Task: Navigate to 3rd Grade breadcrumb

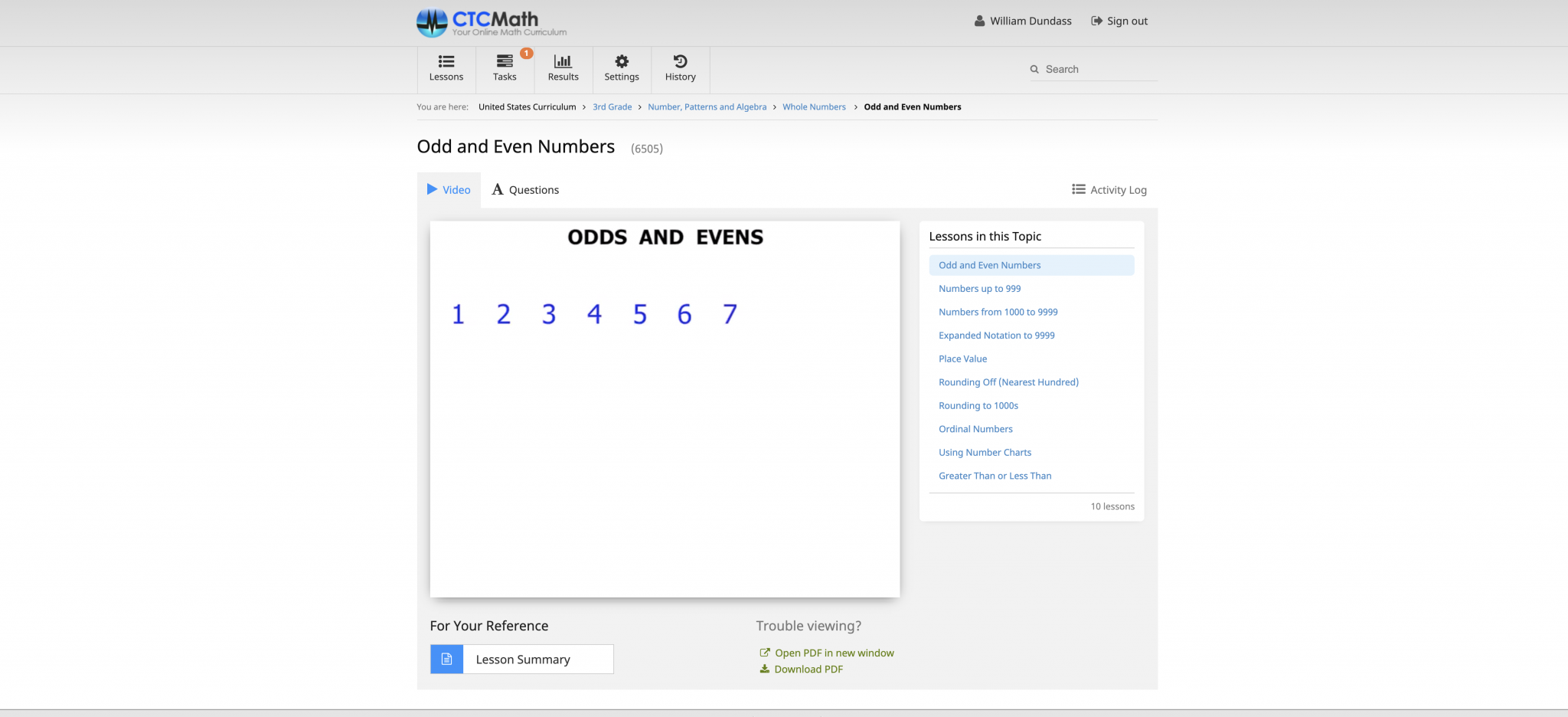Action: coord(612,106)
